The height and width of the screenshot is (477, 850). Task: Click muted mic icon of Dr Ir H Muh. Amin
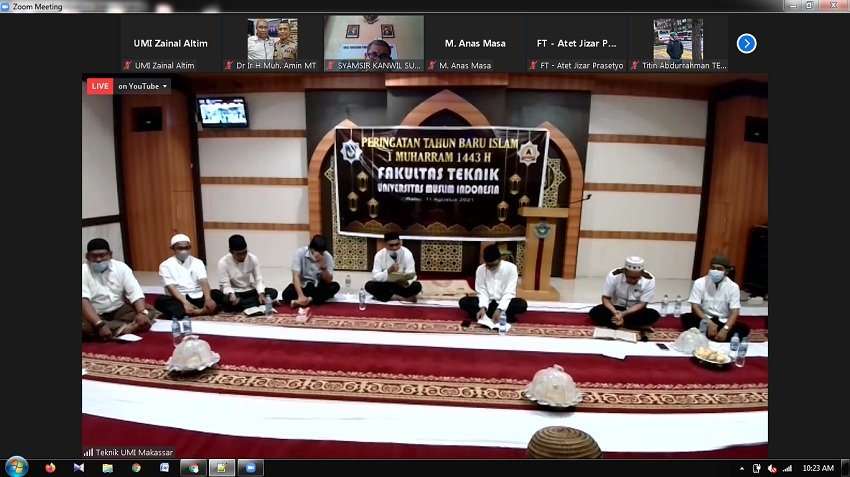pos(229,66)
